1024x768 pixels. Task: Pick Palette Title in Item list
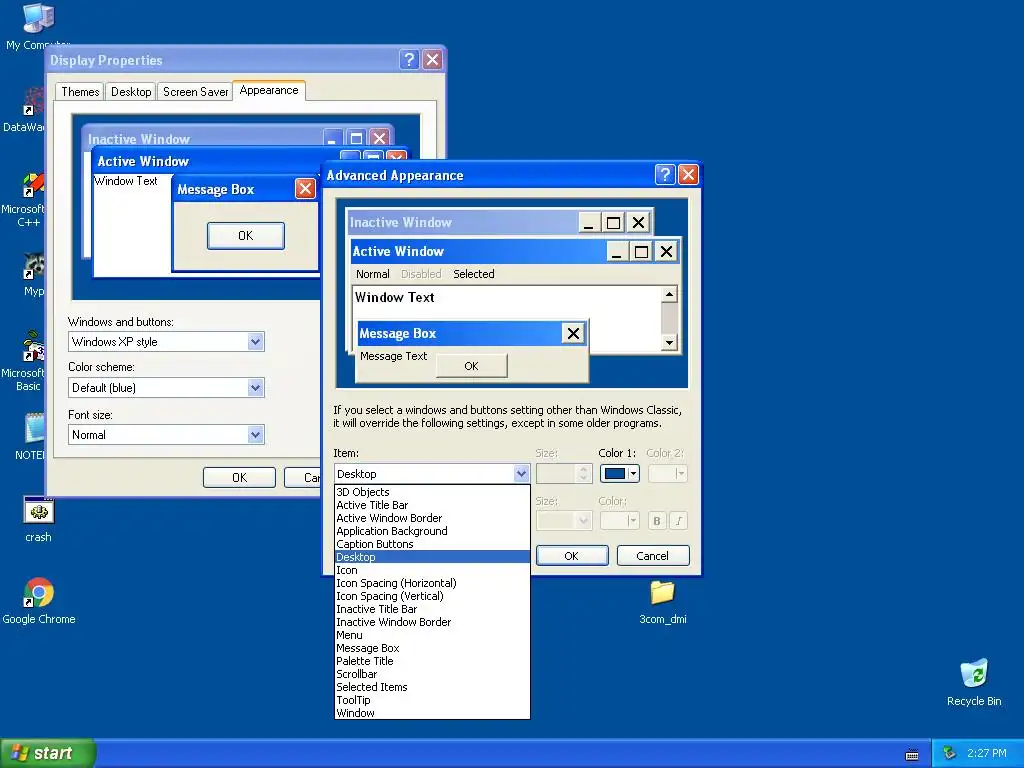point(432,661)
